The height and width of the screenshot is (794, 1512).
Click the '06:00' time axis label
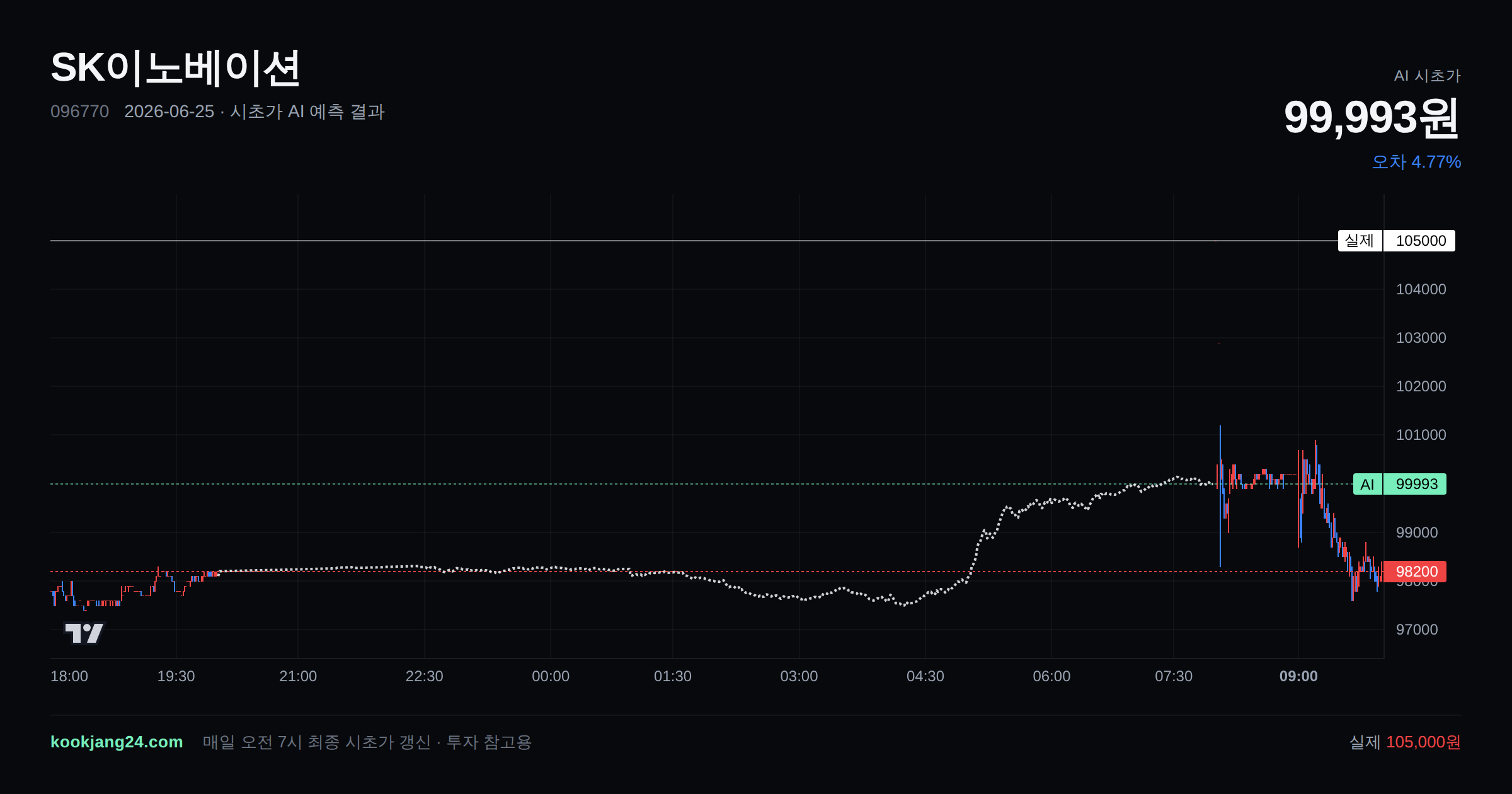1051,676
